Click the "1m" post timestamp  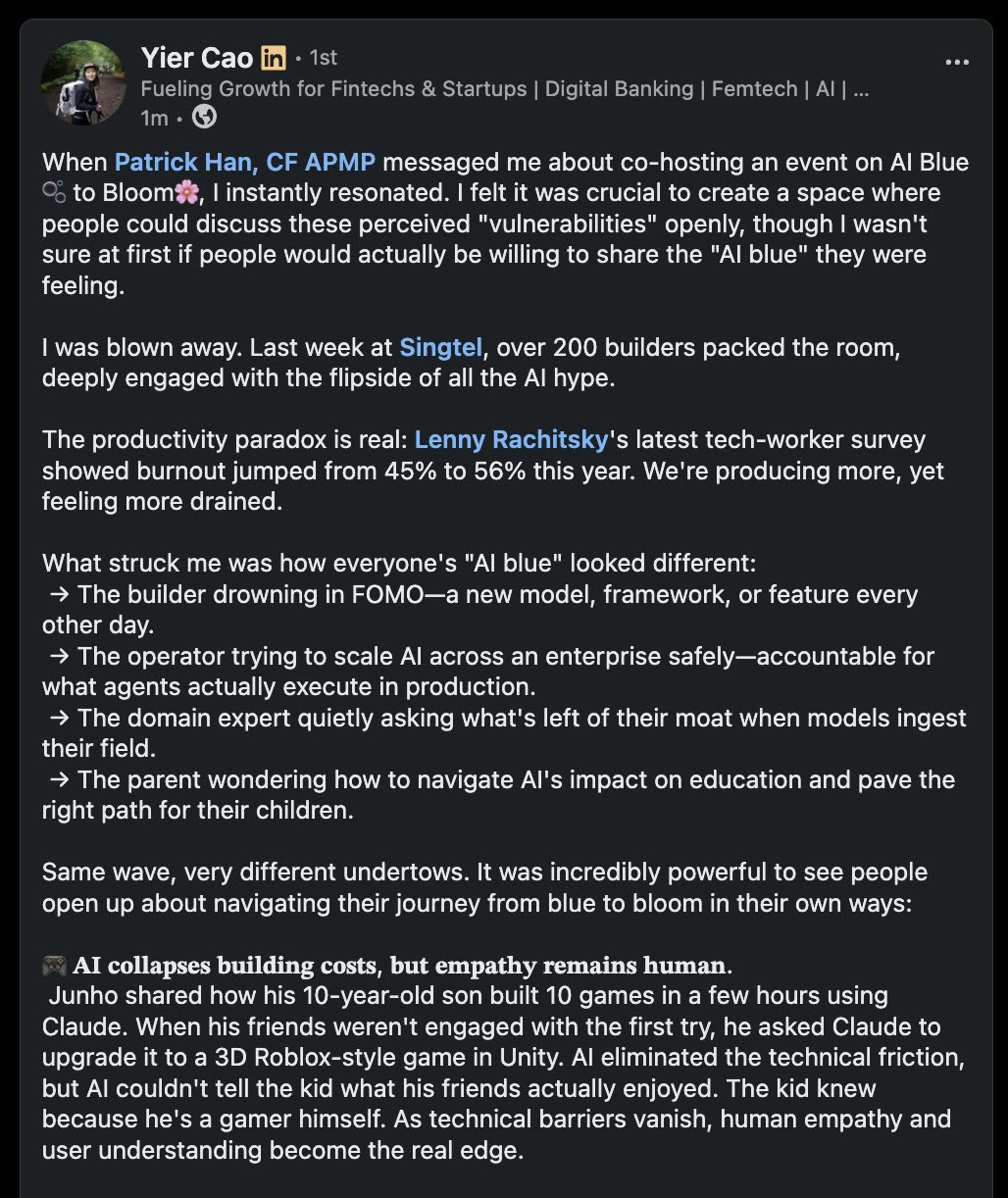[154, 118]
